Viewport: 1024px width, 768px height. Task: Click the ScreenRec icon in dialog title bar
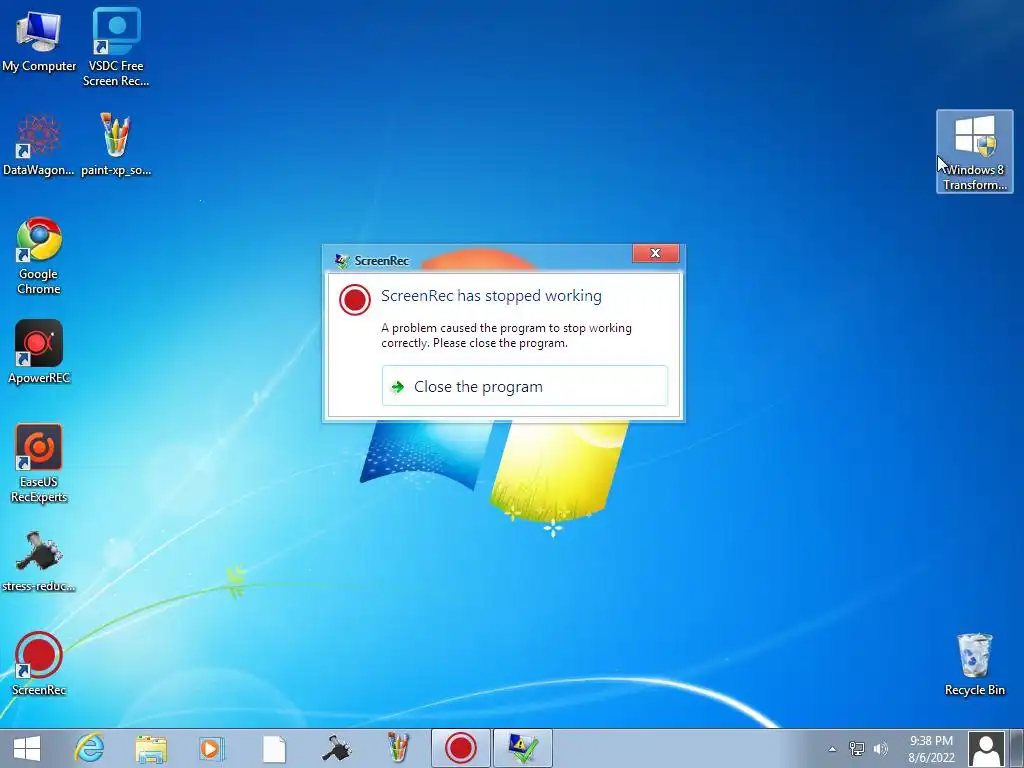click(342, 261)
